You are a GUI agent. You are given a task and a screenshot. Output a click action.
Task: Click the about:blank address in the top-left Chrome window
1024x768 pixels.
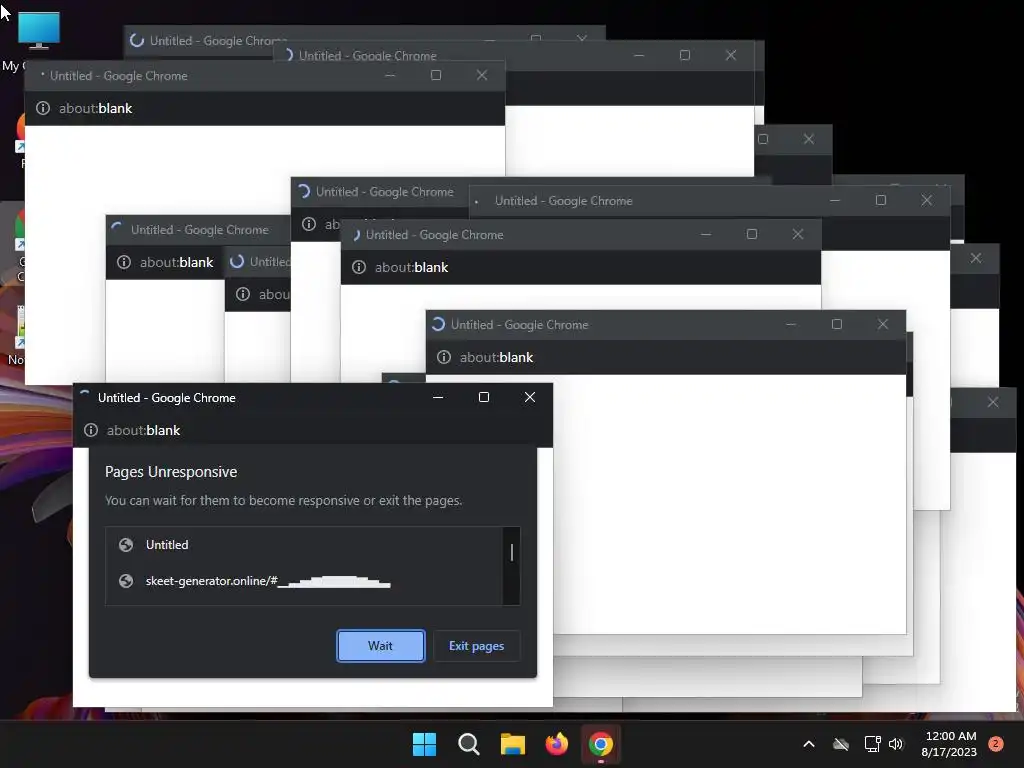95,108
